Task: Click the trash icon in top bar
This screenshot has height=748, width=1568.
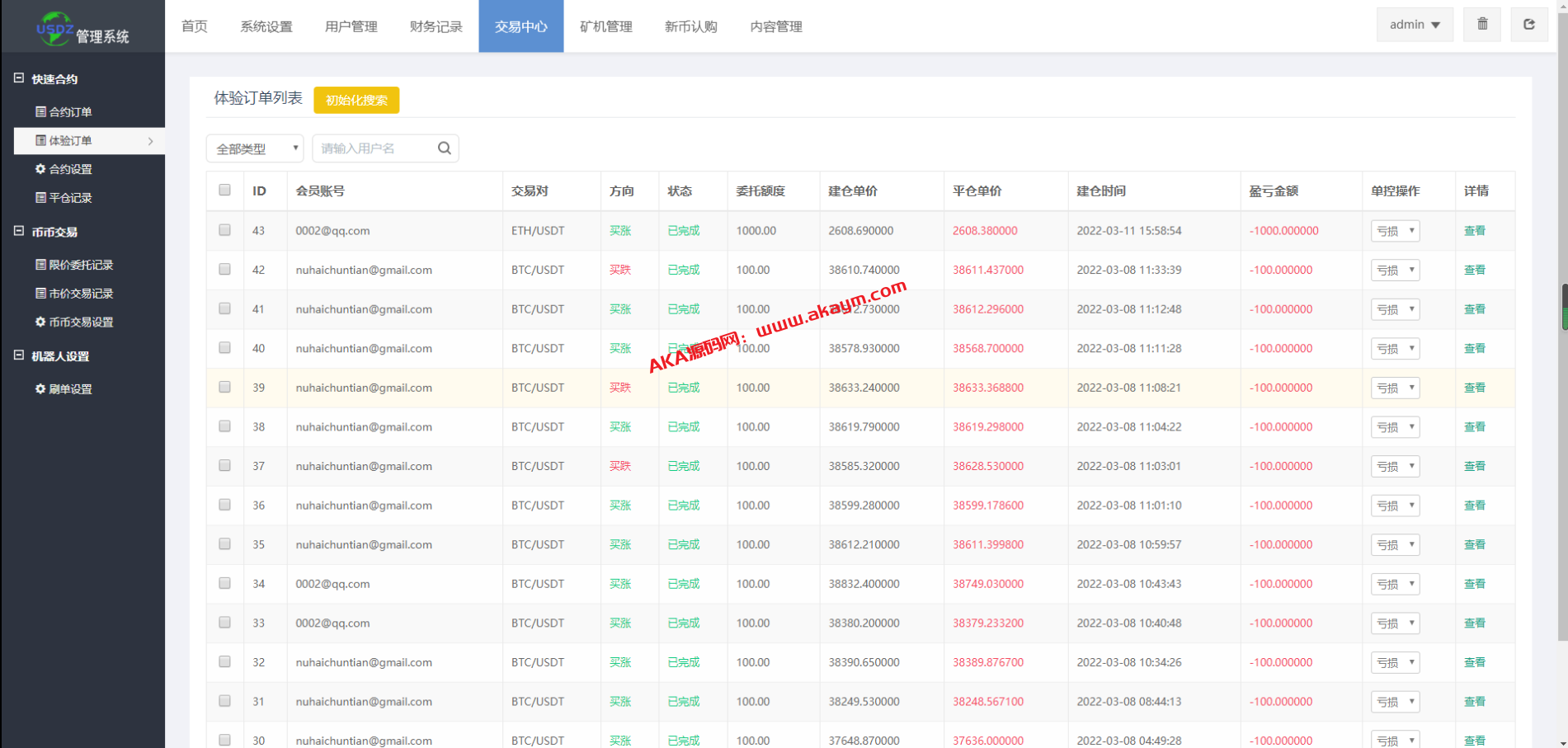Action: (x=1482, y=25)
